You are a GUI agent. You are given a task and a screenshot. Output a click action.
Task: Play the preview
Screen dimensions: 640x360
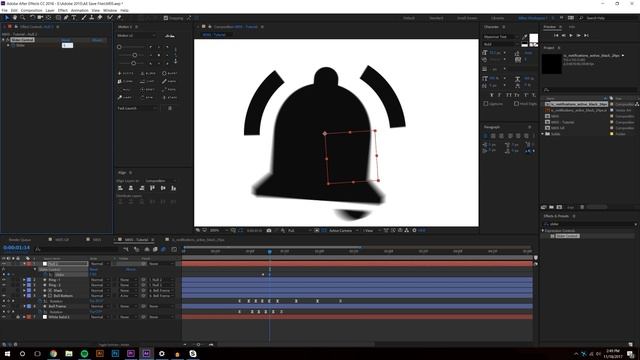[x=571, y=36]
